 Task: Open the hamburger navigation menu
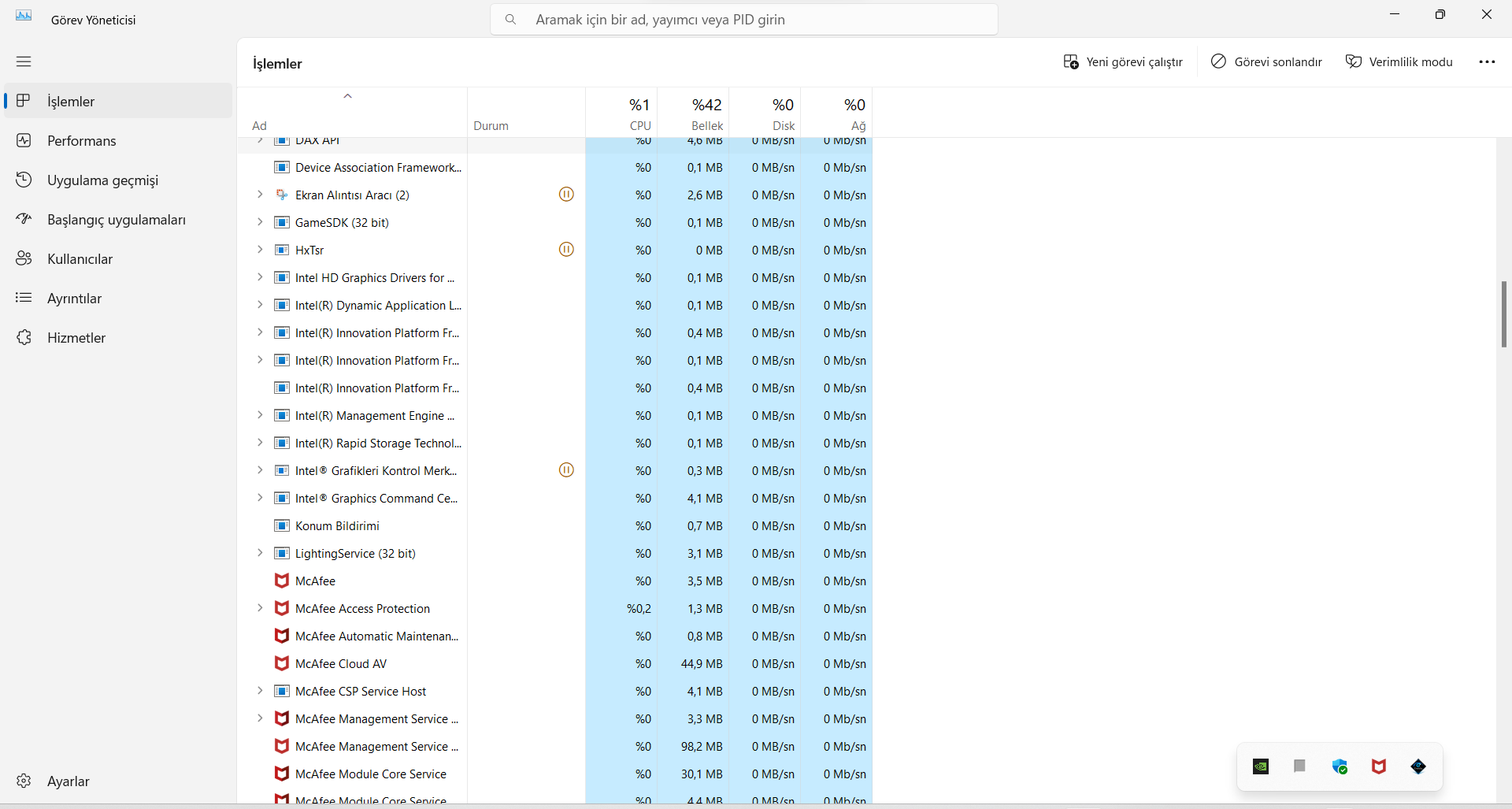[x=24, y=61]
